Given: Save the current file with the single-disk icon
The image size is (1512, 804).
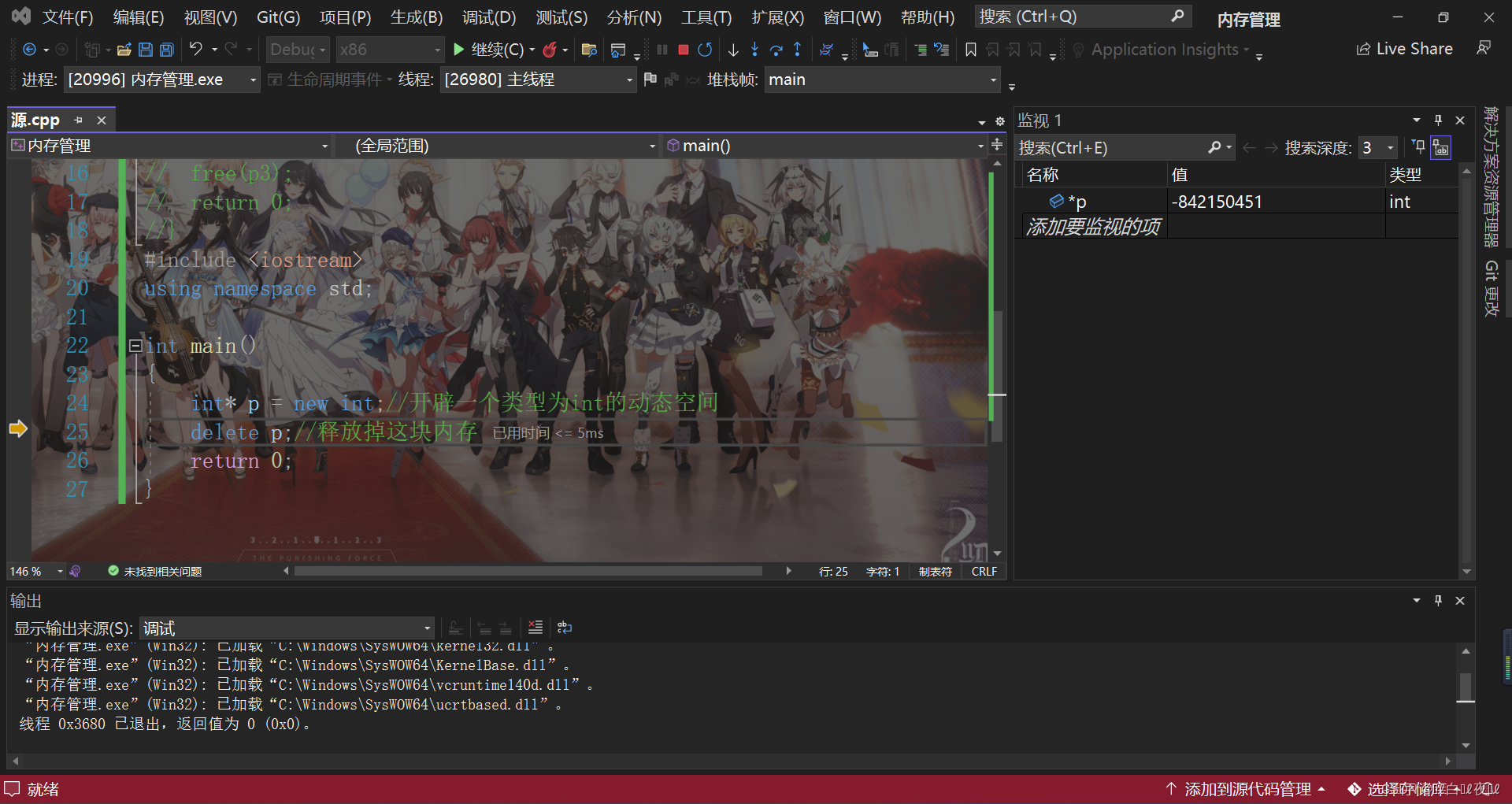Looking at the screenshot, I should pyautogui.click(x=146, y=50).
